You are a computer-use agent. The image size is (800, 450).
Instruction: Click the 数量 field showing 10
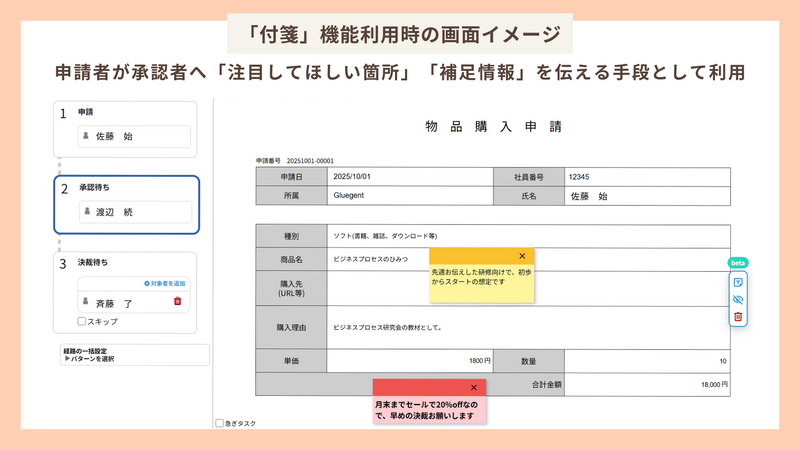(x=650, y=360)
